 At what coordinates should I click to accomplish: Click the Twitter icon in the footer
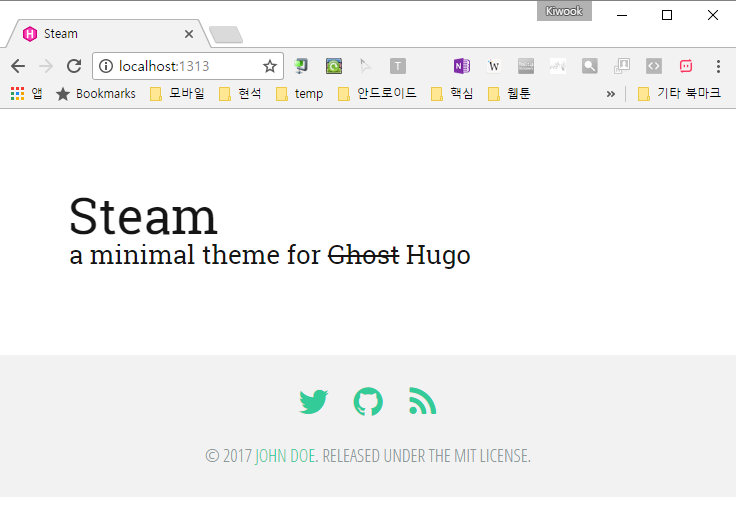tap(314, 401)
